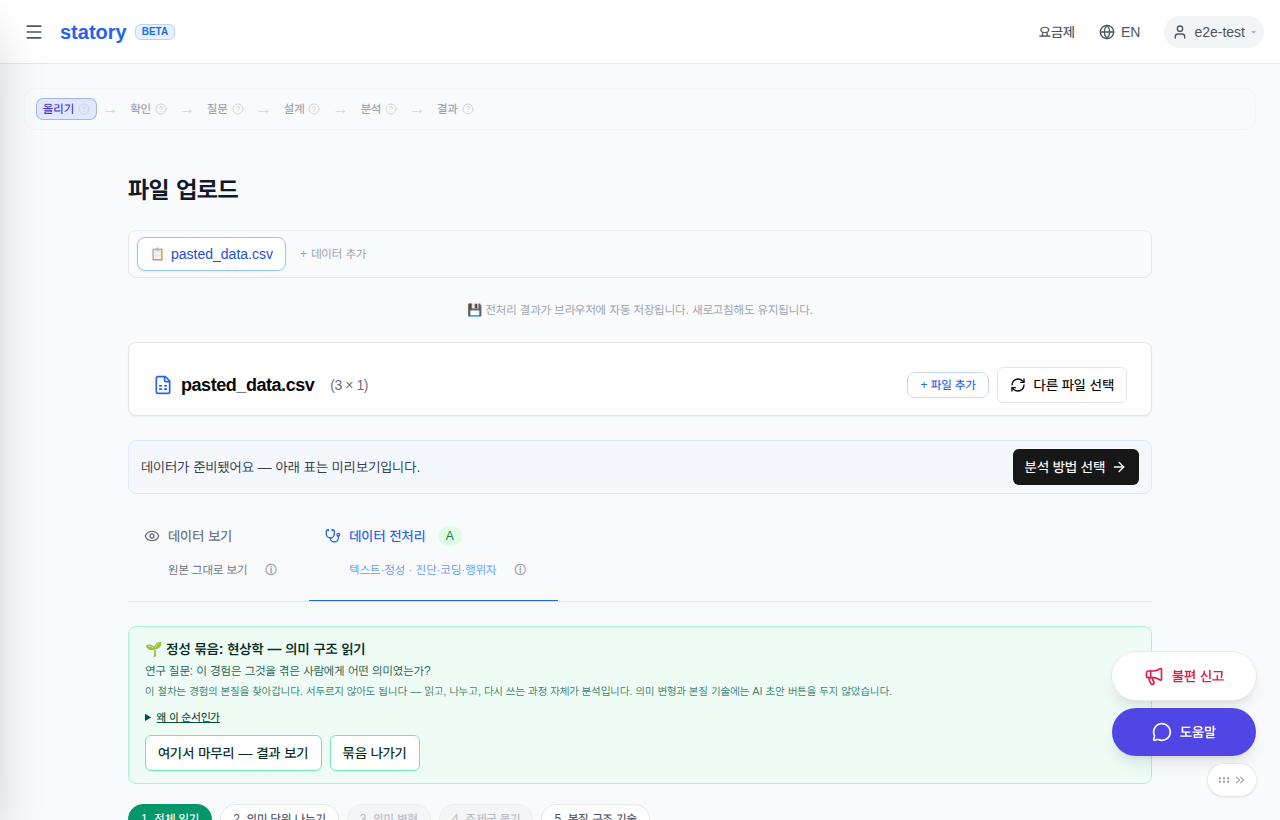
Task: Open the hamburger navigation menu
Action: [34, 32]
